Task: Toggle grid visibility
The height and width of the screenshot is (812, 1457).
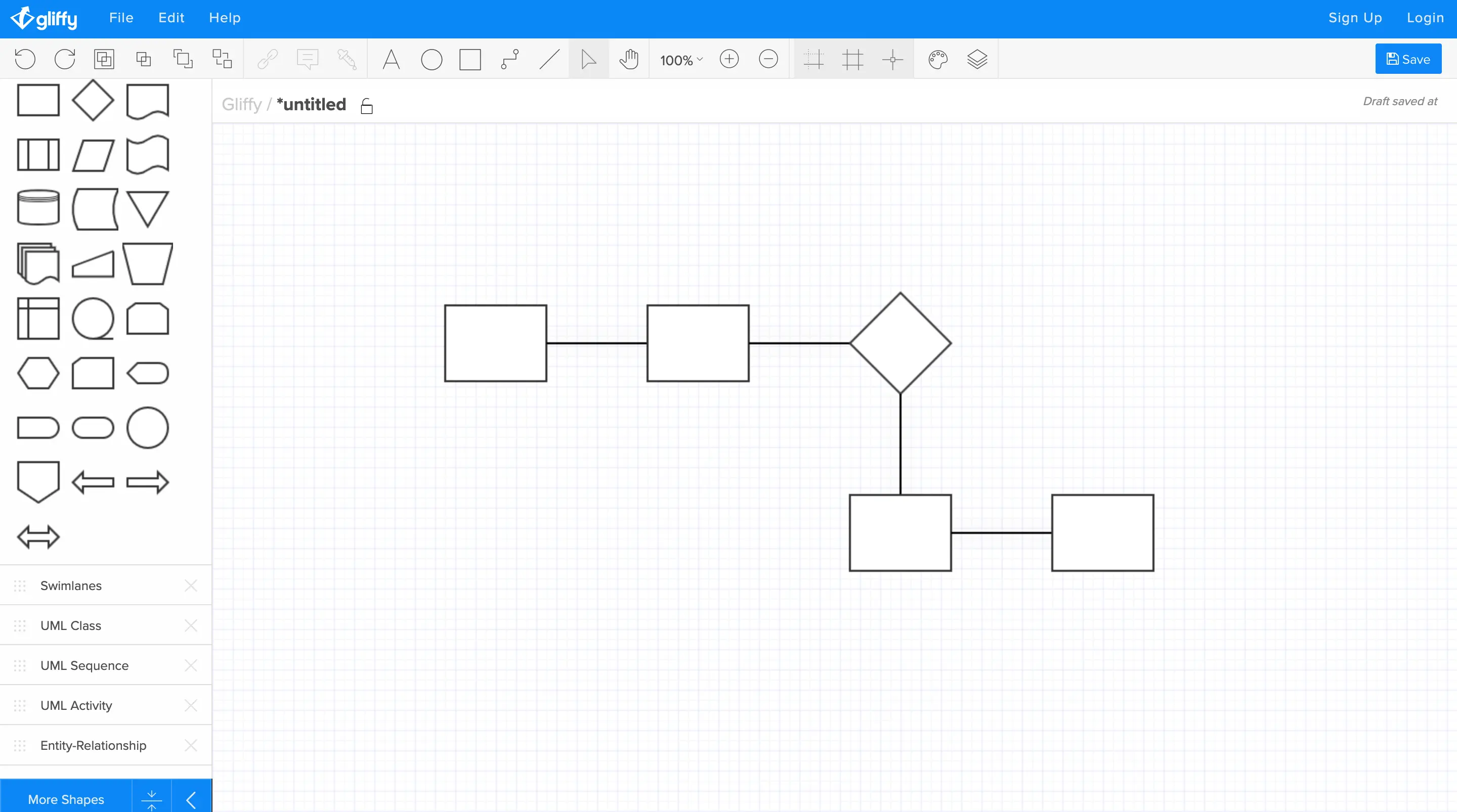Action: point(853,59)
